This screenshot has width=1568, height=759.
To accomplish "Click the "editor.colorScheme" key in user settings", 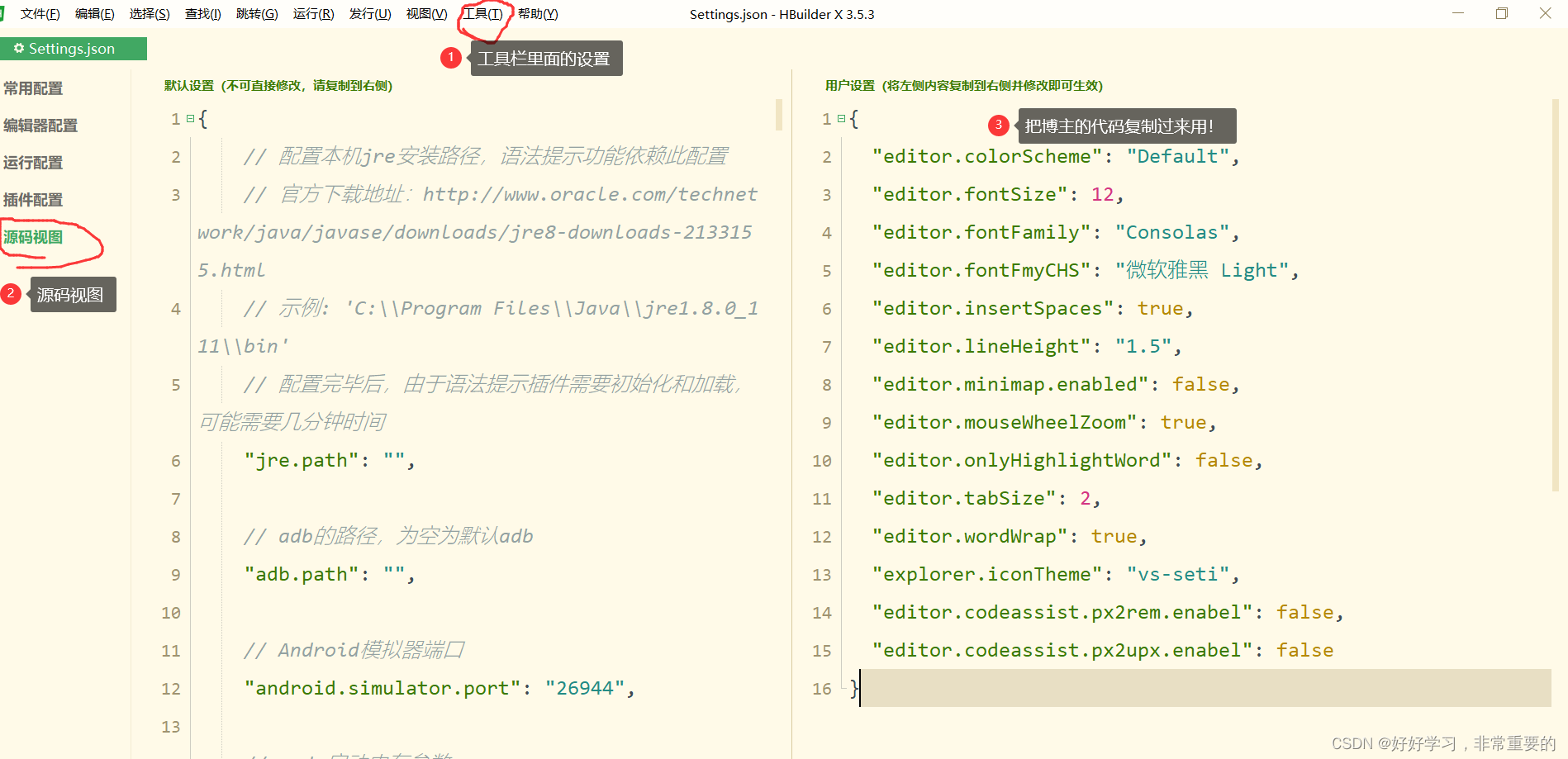I will 987,157.
